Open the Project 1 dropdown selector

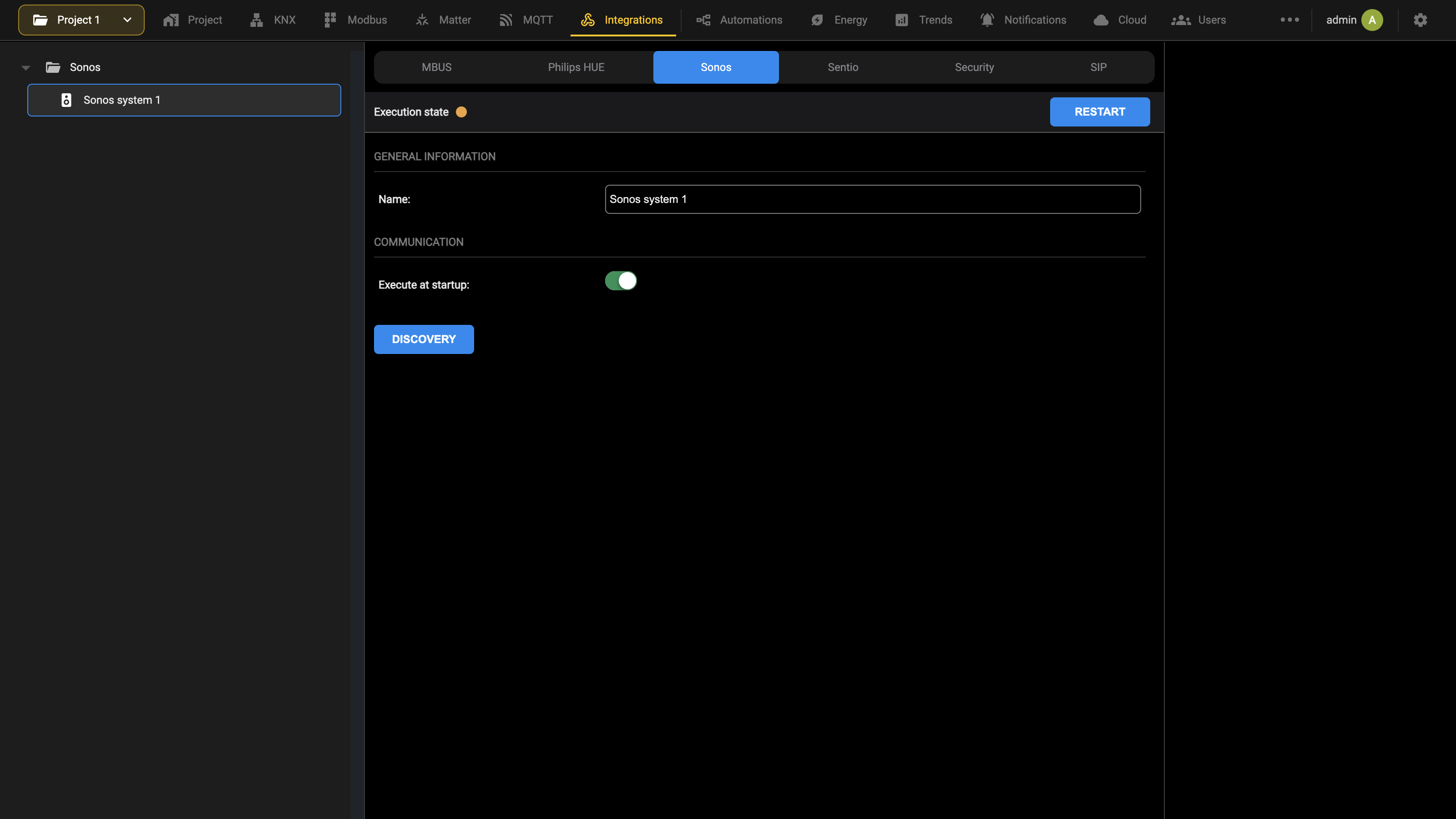click(x=81, y=20)
